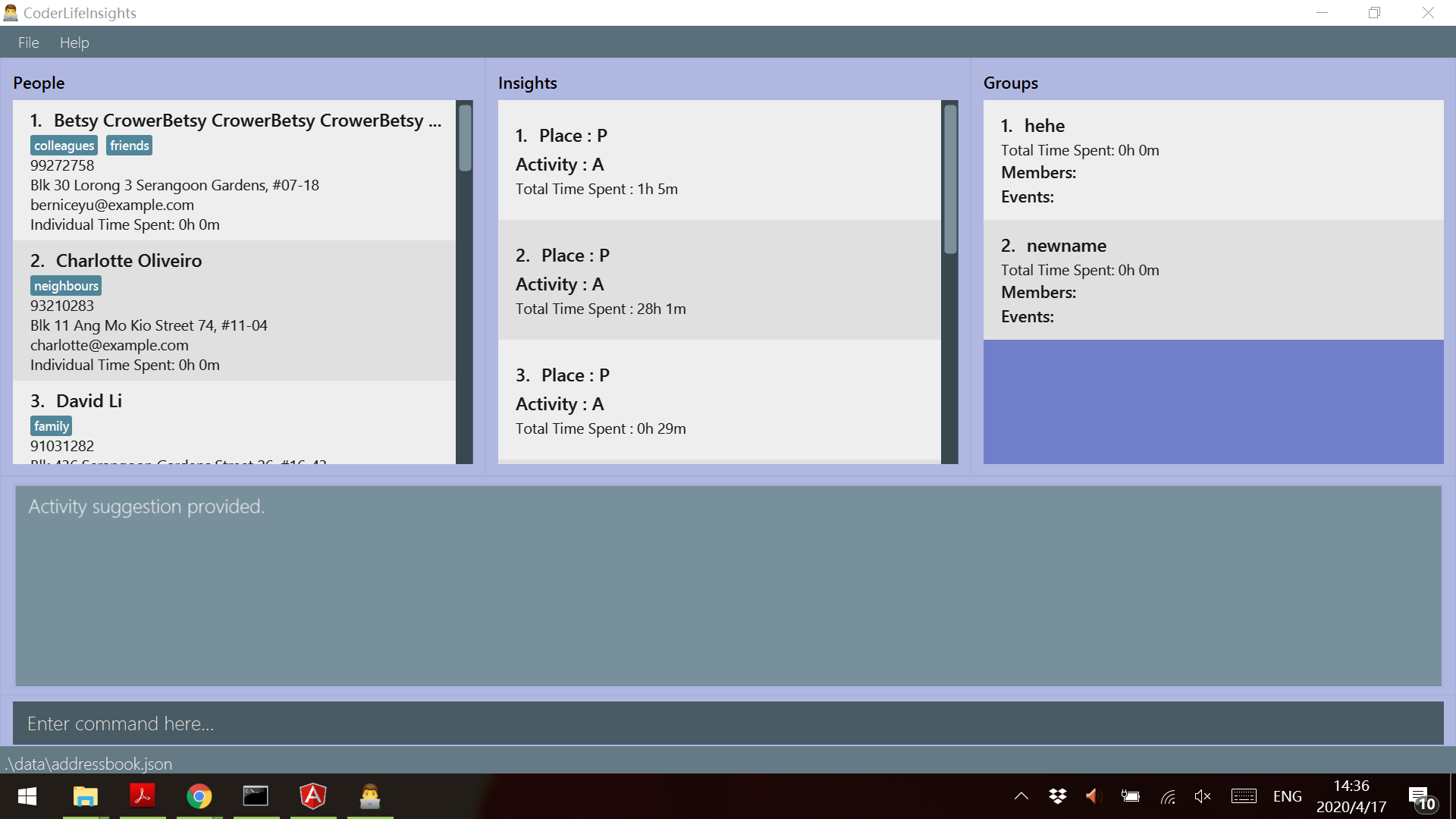Open the terminal from the taskbar
Viewport: 1456px width, 819px height.
(256, 796)
